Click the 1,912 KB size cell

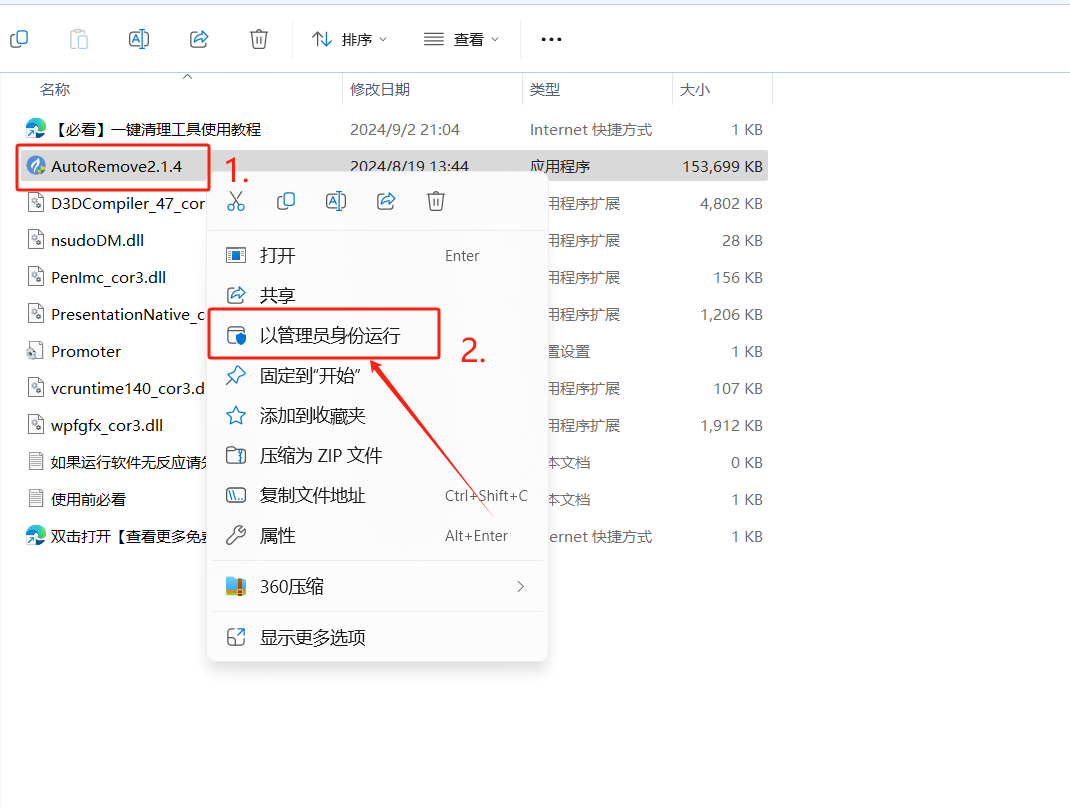[731, 426]
